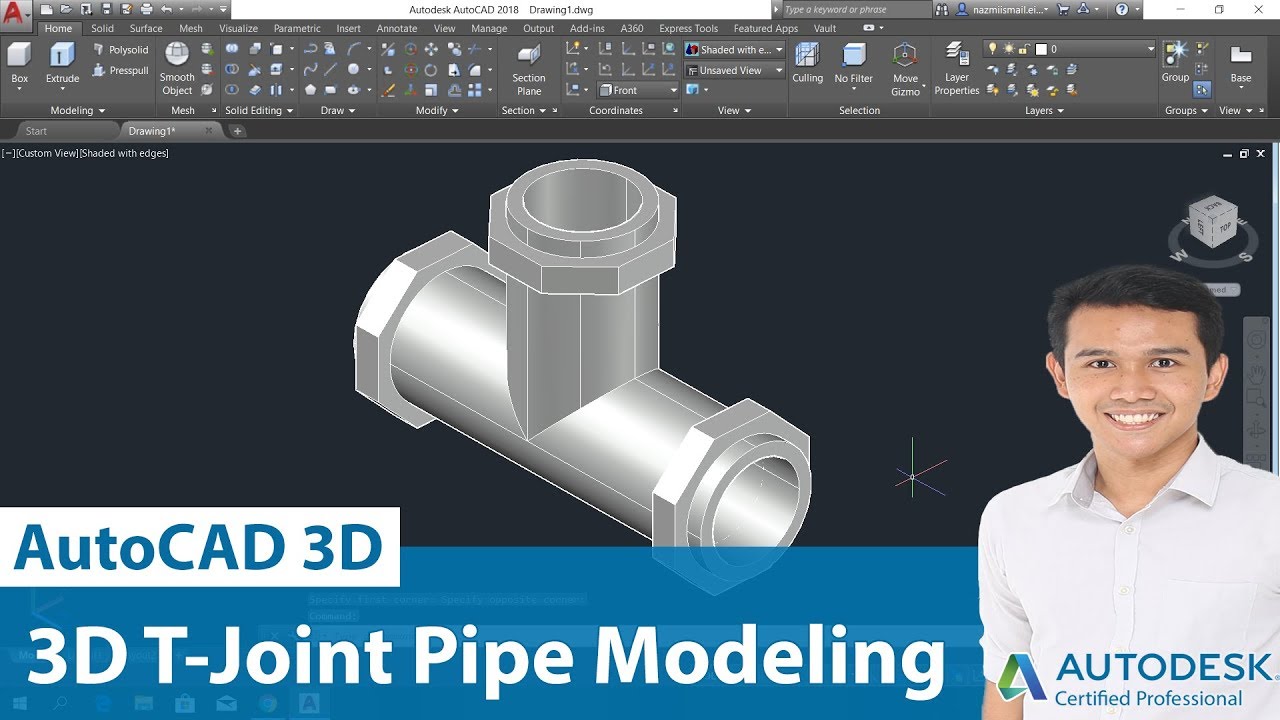Go to the Annotate ribbon tab

pos(397,29)
